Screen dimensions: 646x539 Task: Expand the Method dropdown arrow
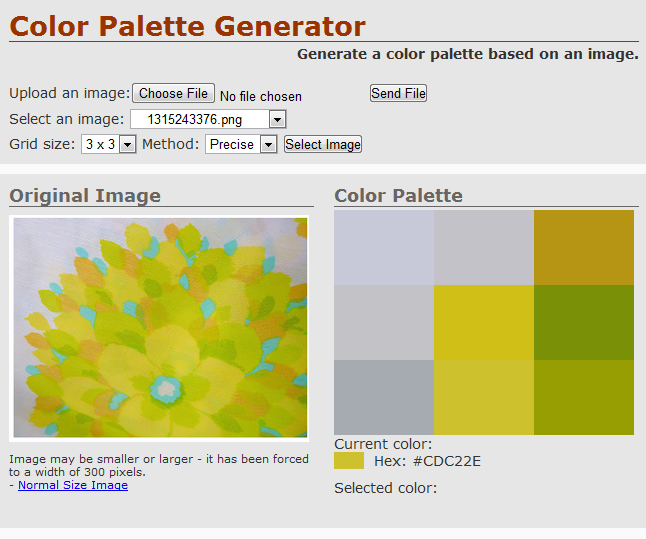click(x=268, y=145)
